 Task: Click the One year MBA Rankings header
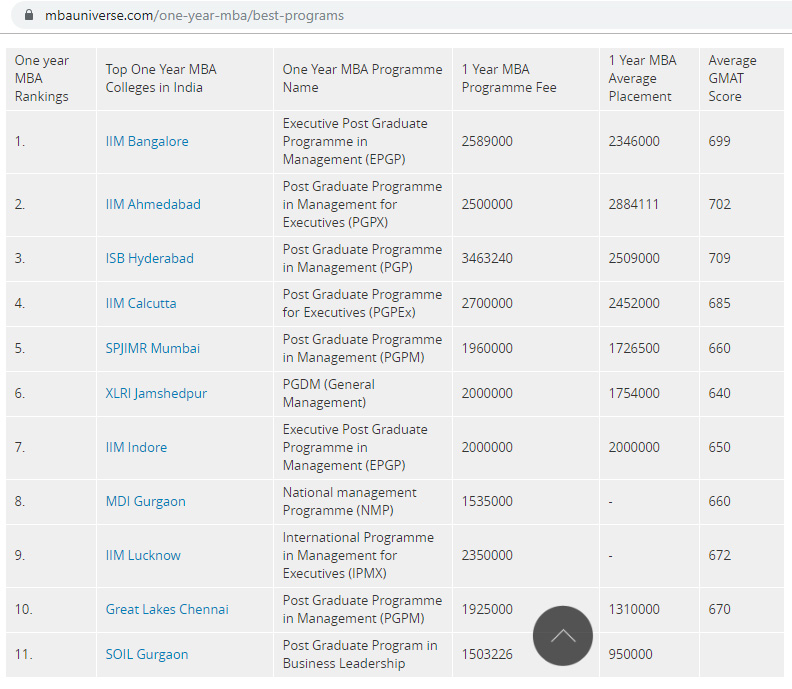point(42,78)
